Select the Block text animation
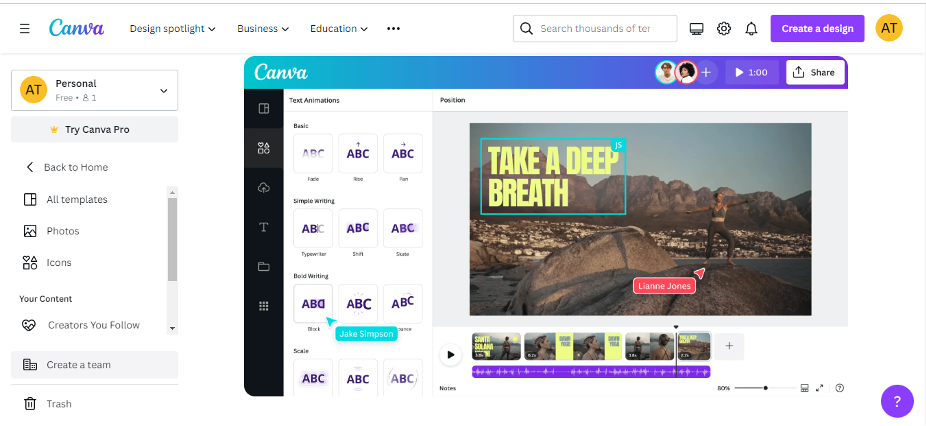The image size is (926, 426). tap(313, 304)
